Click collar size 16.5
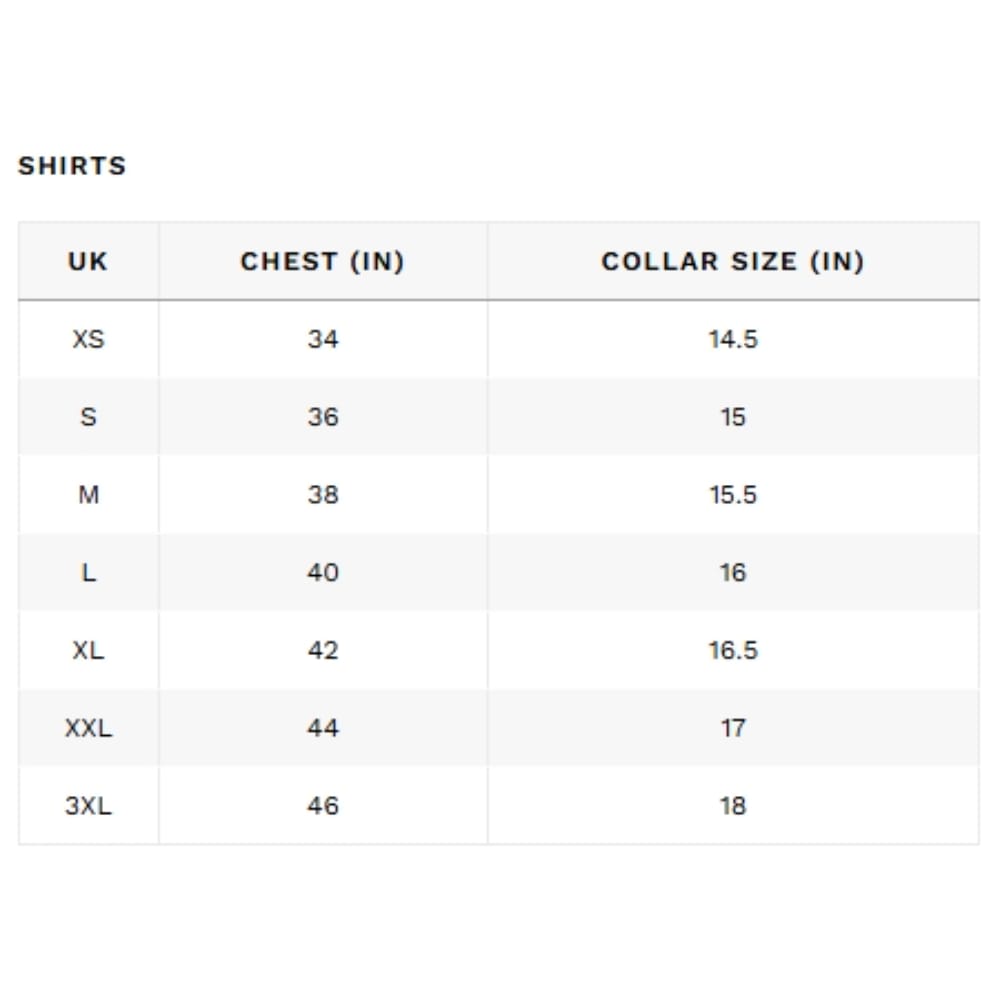Screen dimensions: 1000x1000 point(733,651)
